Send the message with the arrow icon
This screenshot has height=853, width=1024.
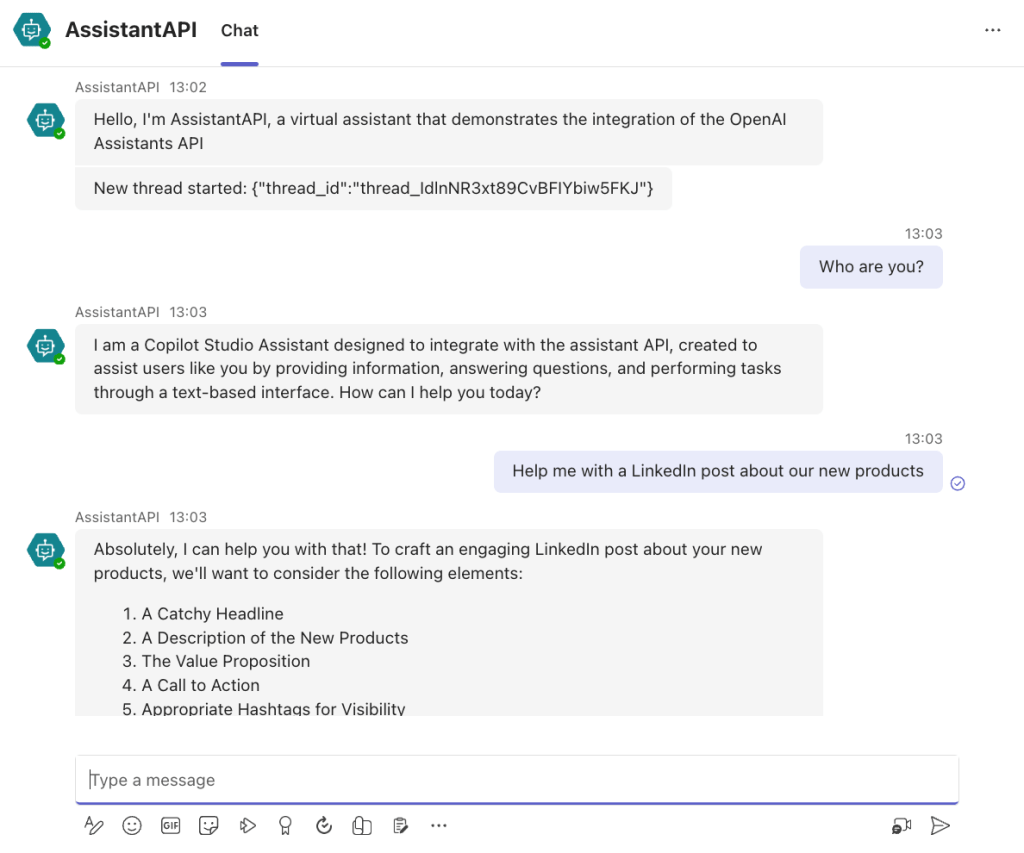(x=939, y=825)
